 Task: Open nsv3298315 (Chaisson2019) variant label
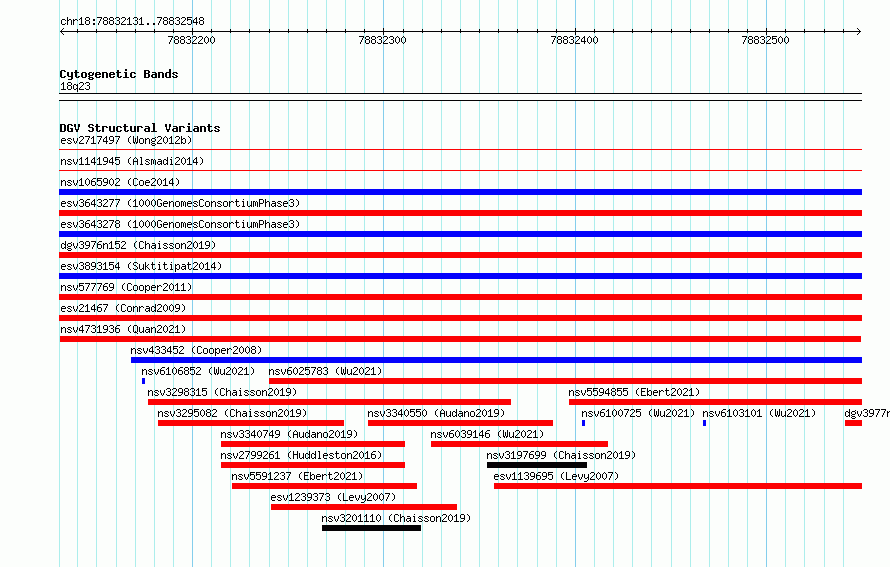point(222,392)
